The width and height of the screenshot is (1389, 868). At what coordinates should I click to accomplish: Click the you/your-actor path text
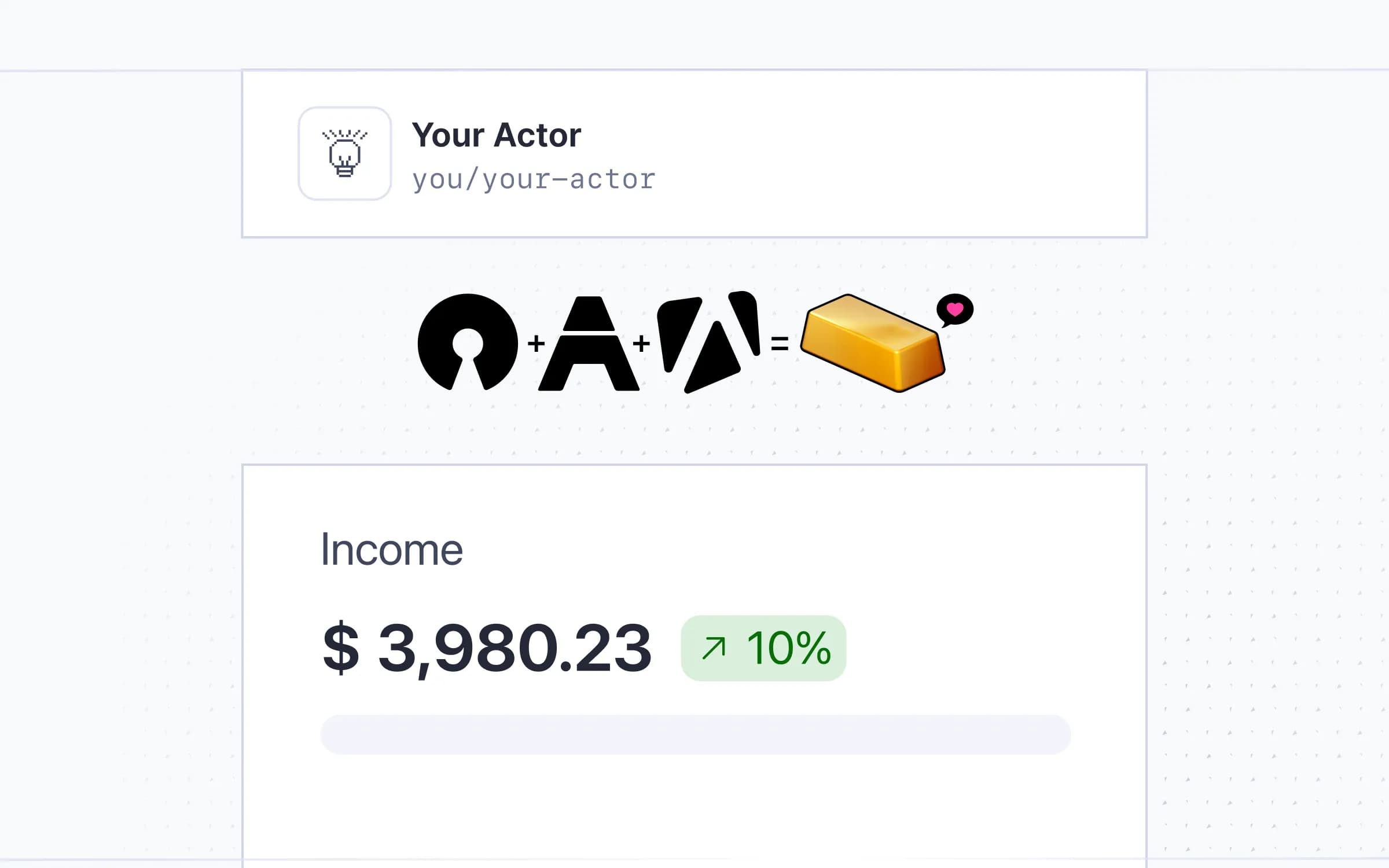534,179
